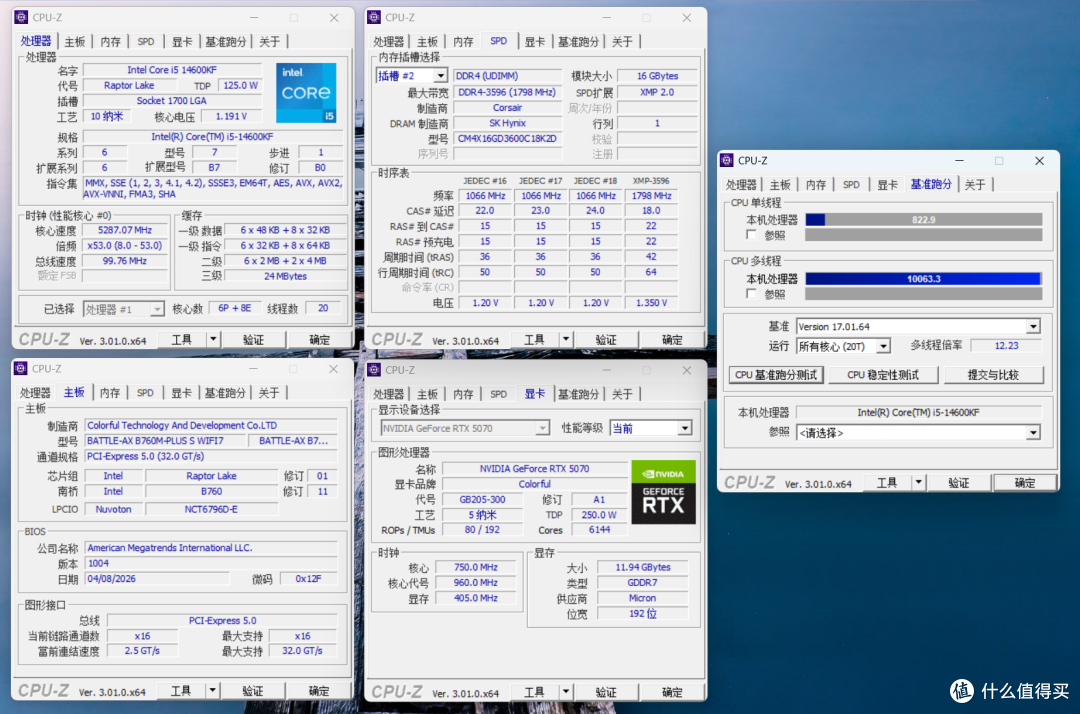Click processor name field Intel Core i5 14600KF

pos(172,70)
